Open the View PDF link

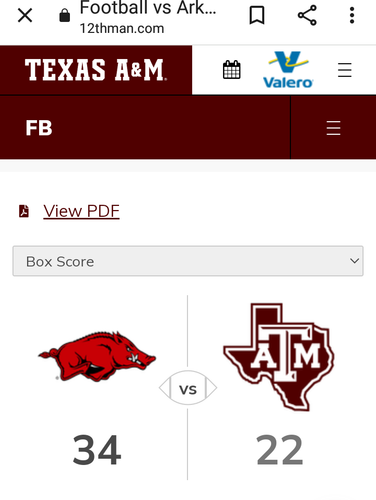(81, 211)
